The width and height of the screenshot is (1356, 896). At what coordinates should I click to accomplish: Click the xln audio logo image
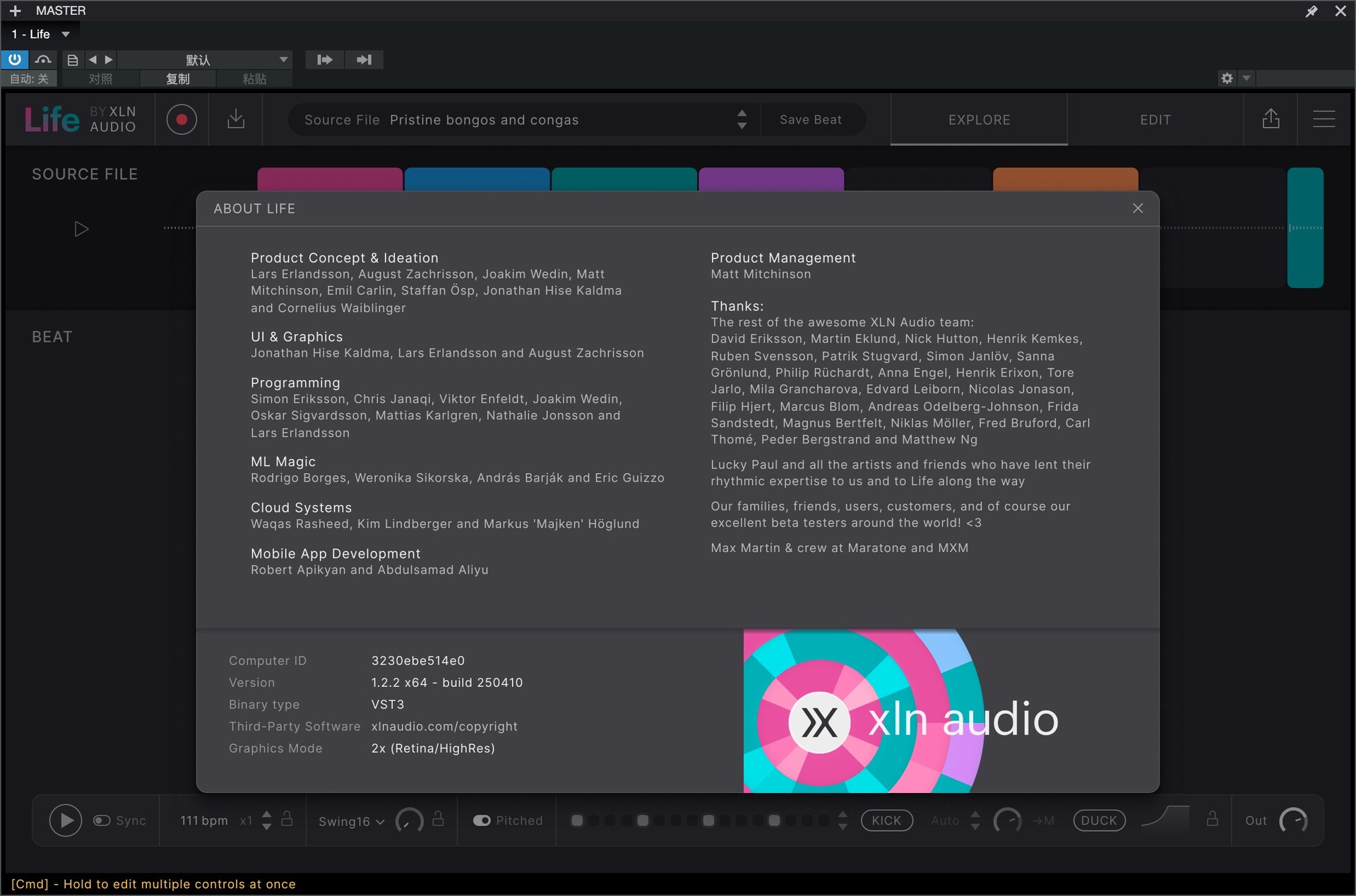pos(901,711)
